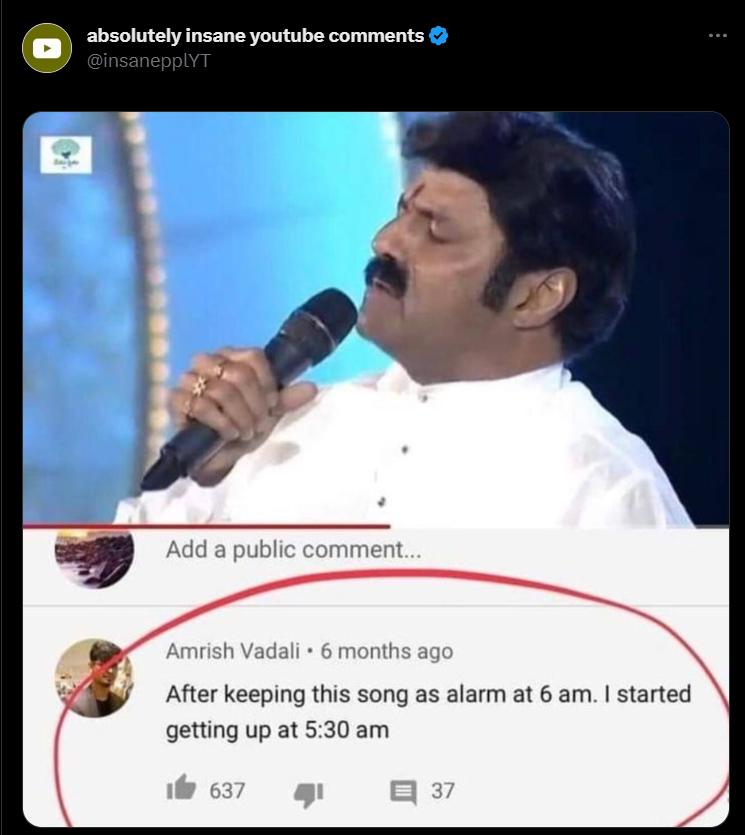Click Amrish Vadali's profile picture
Viewport: 745px width, 835px height.
94,678
